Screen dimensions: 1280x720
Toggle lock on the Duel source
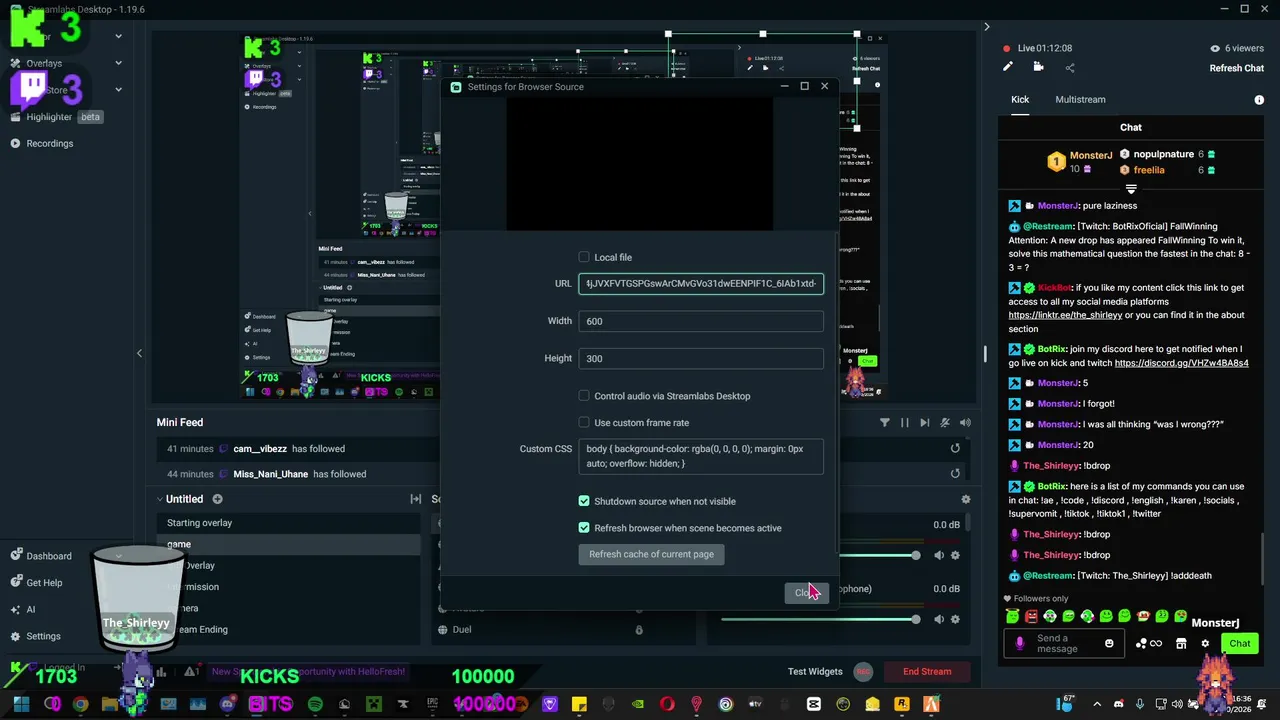click(639, 630)
